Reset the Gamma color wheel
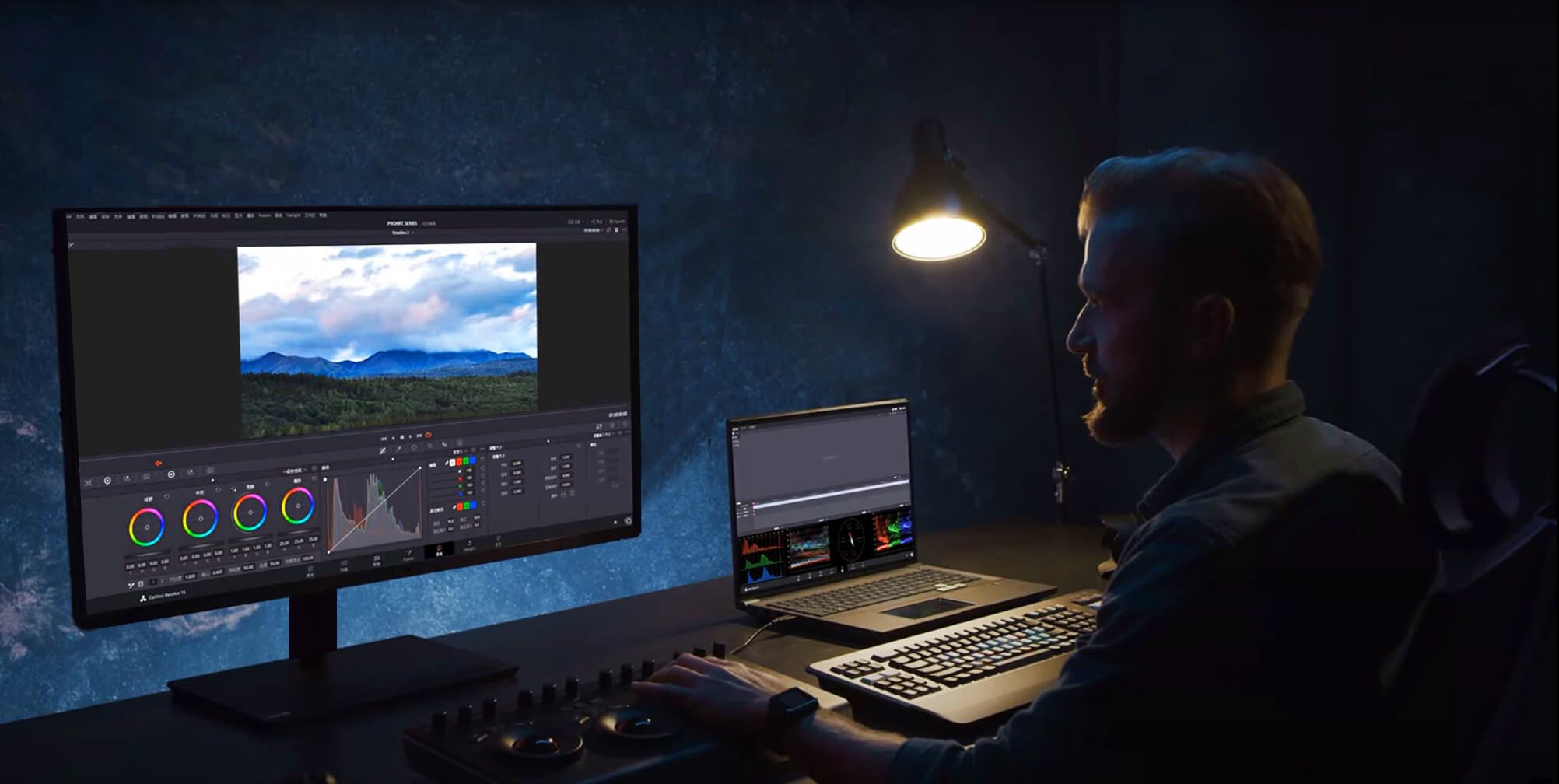Image resolution: width=1559 pixels, height=784 pixels. coord(218,490)
